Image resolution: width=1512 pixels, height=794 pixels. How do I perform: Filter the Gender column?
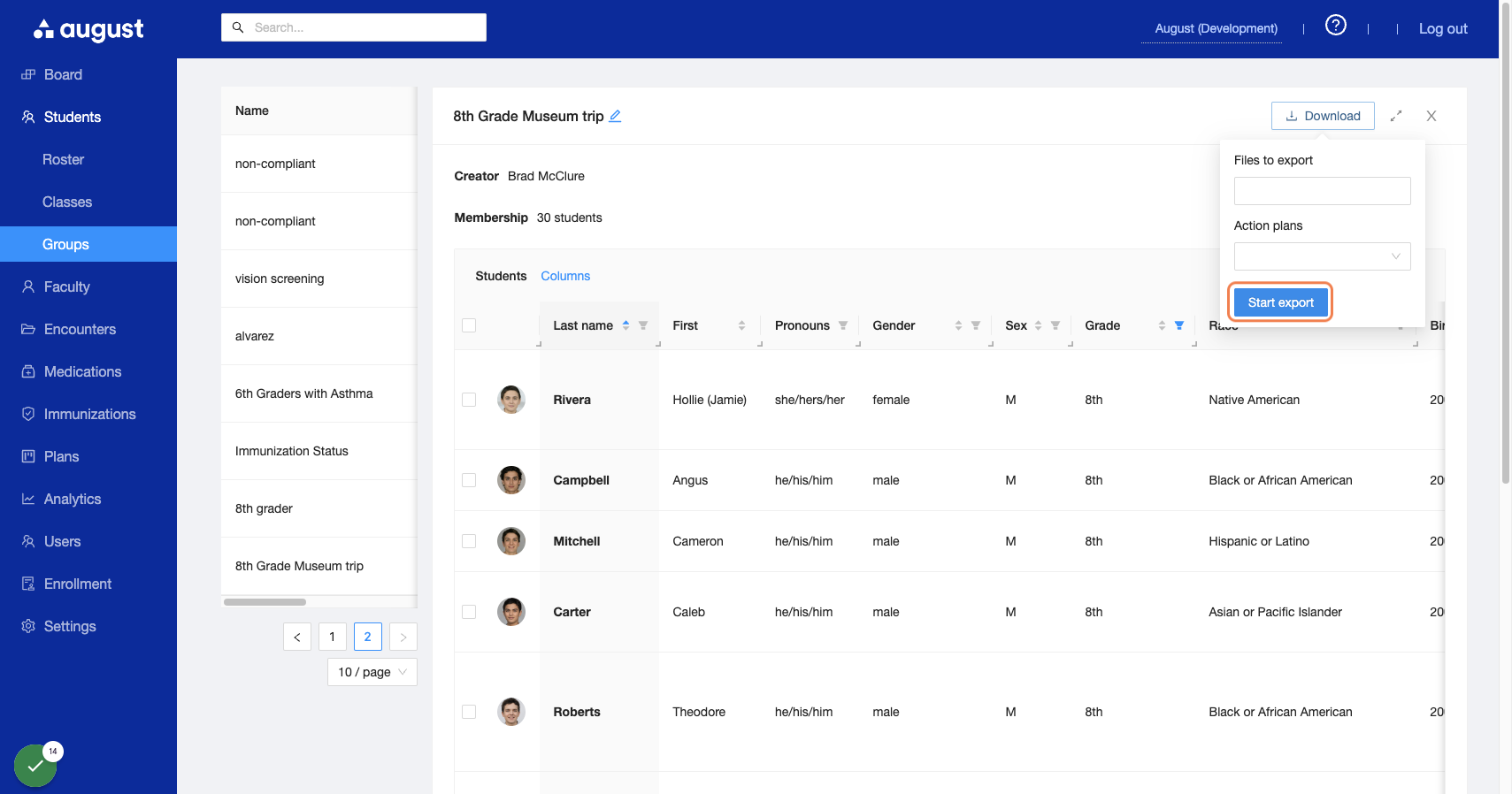point(976,325)
